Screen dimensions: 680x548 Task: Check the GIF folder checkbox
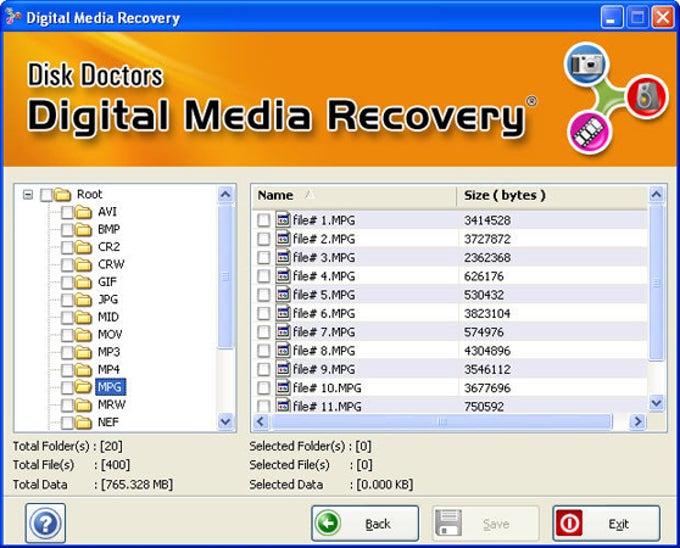(67, 283)
